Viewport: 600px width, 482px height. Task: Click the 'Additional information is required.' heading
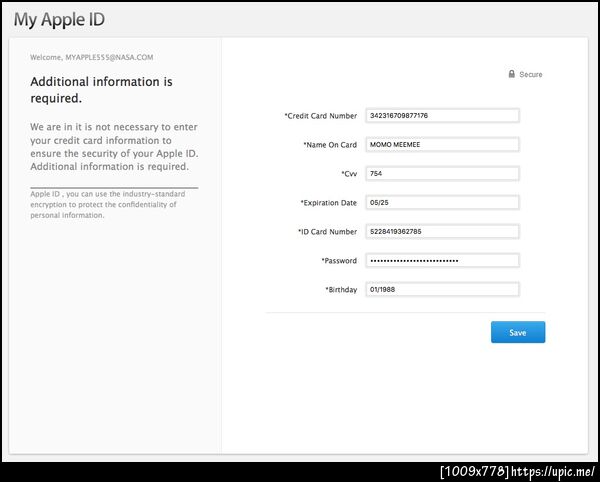click(101, 90)
